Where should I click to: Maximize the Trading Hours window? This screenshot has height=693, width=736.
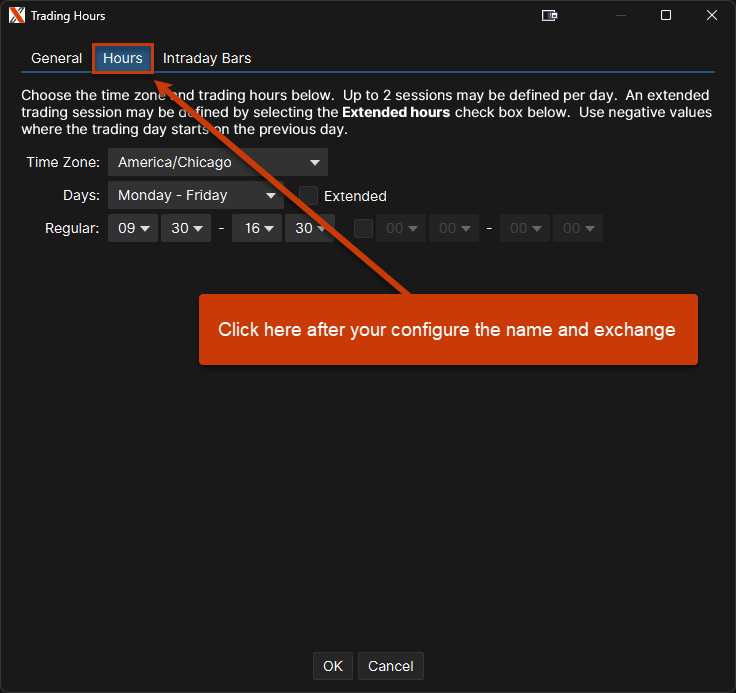pyautogui.click(x=666, y=15)
